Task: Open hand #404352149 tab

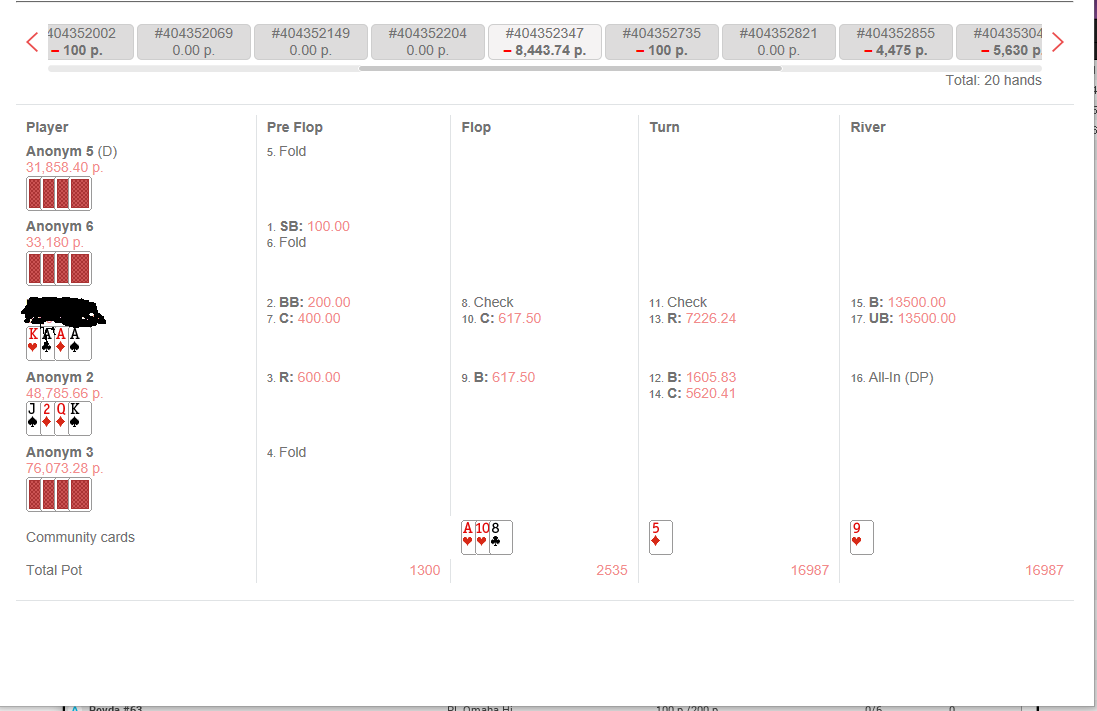Action: pos(311,42)
